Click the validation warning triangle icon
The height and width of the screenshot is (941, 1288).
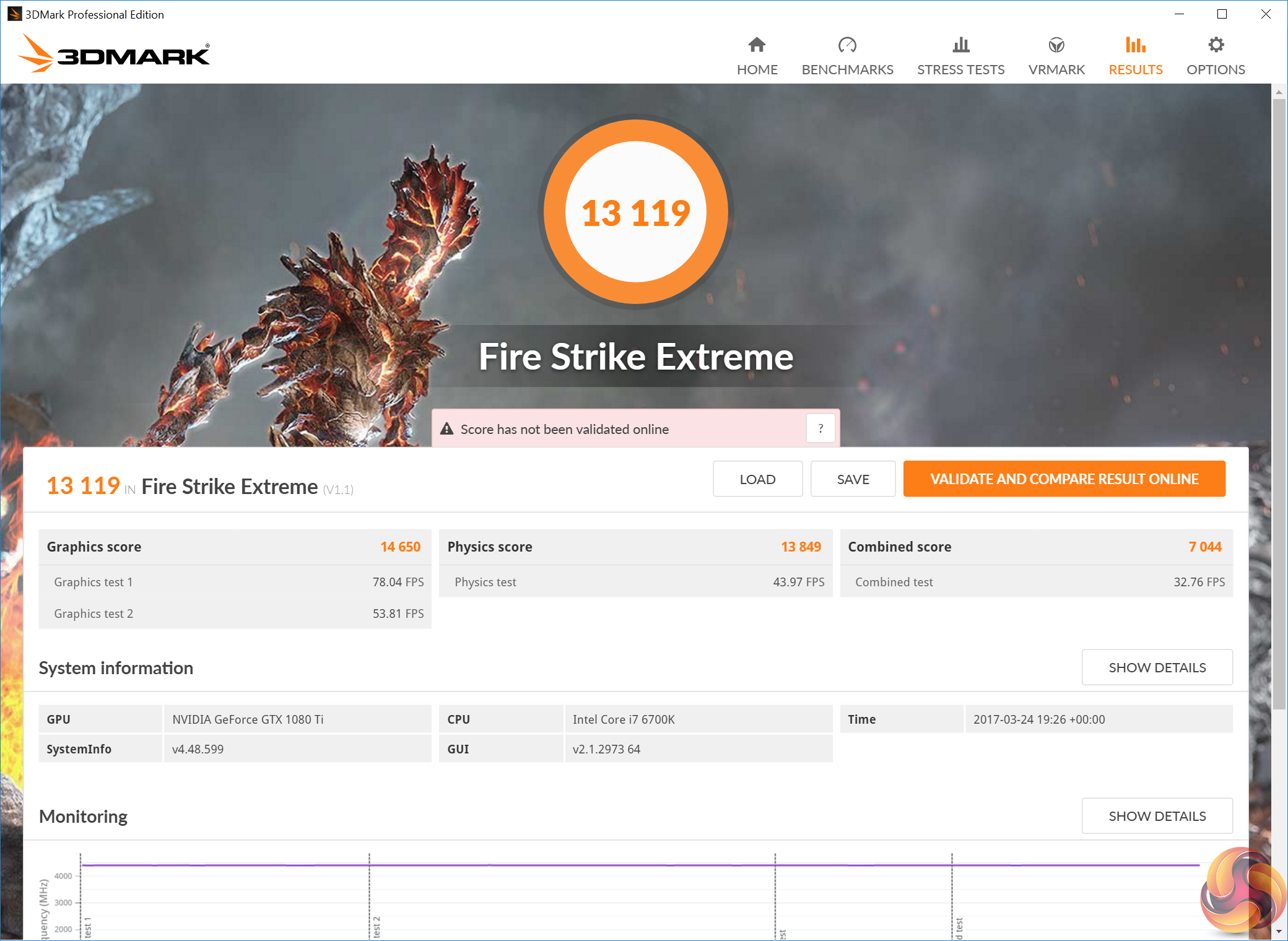447,429
